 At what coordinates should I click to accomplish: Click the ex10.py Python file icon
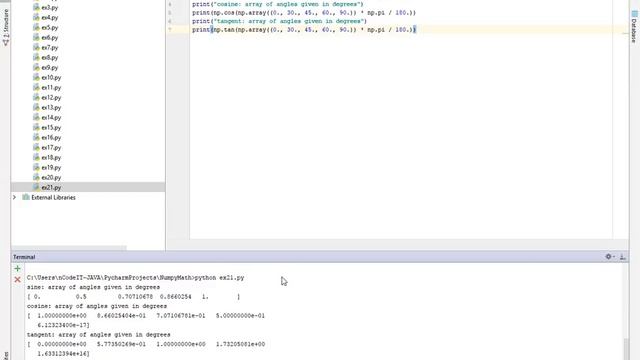click(36, 78)
